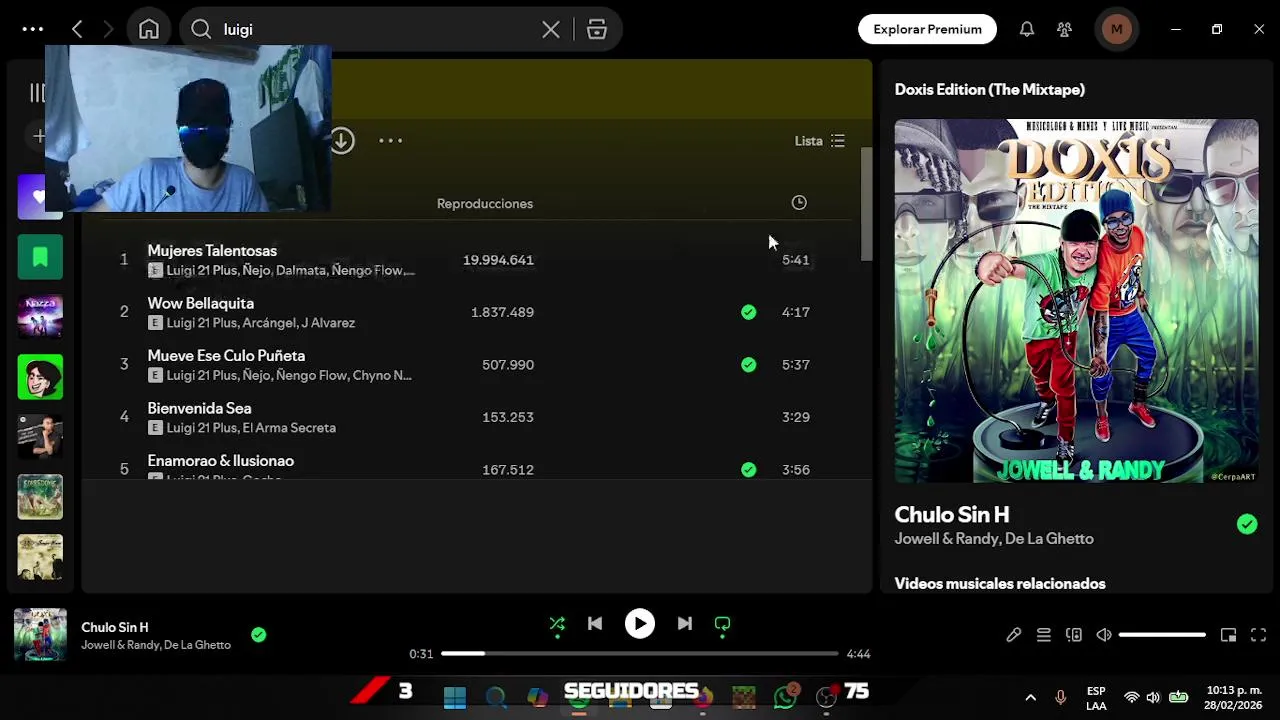Open Chulo Sin H title in Now Playing panel
The width and height of the screenshot is (1280, 720).
(952, 515)
